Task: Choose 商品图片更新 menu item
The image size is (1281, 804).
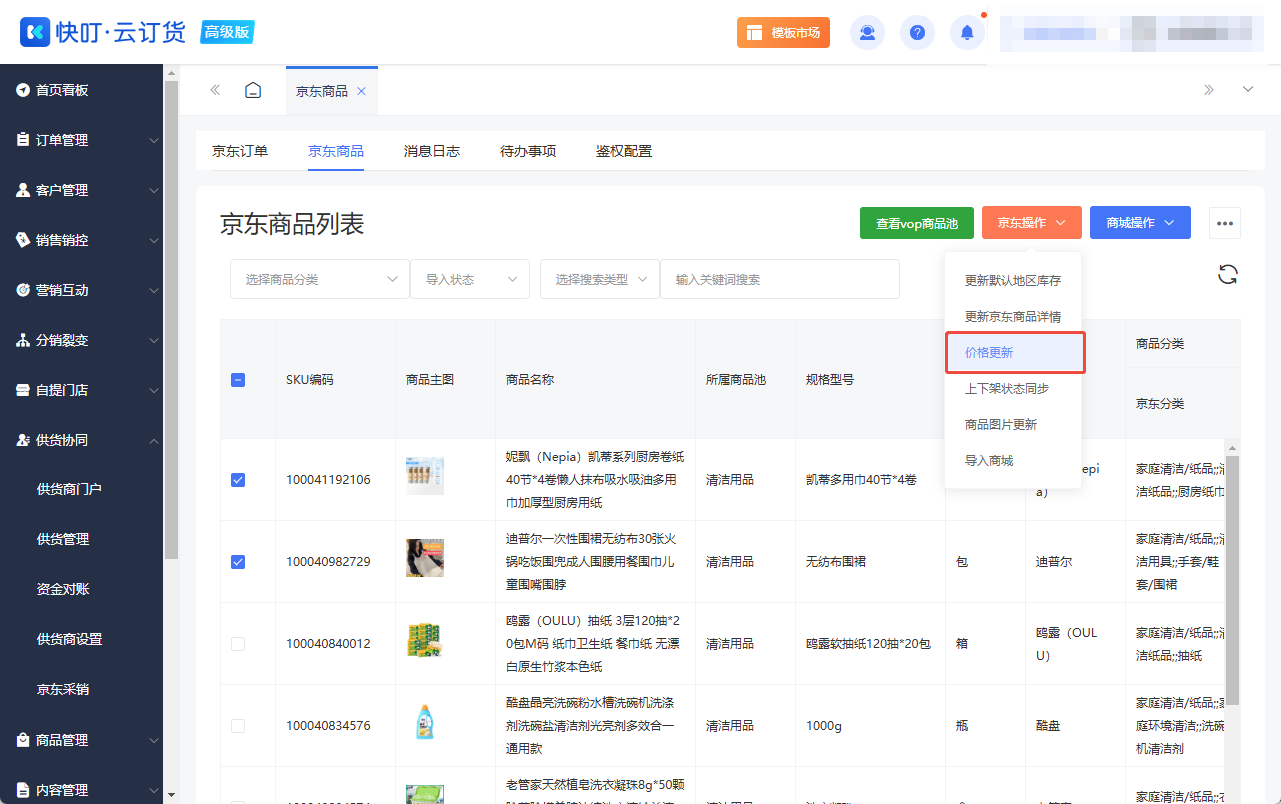Action: 1013,425
